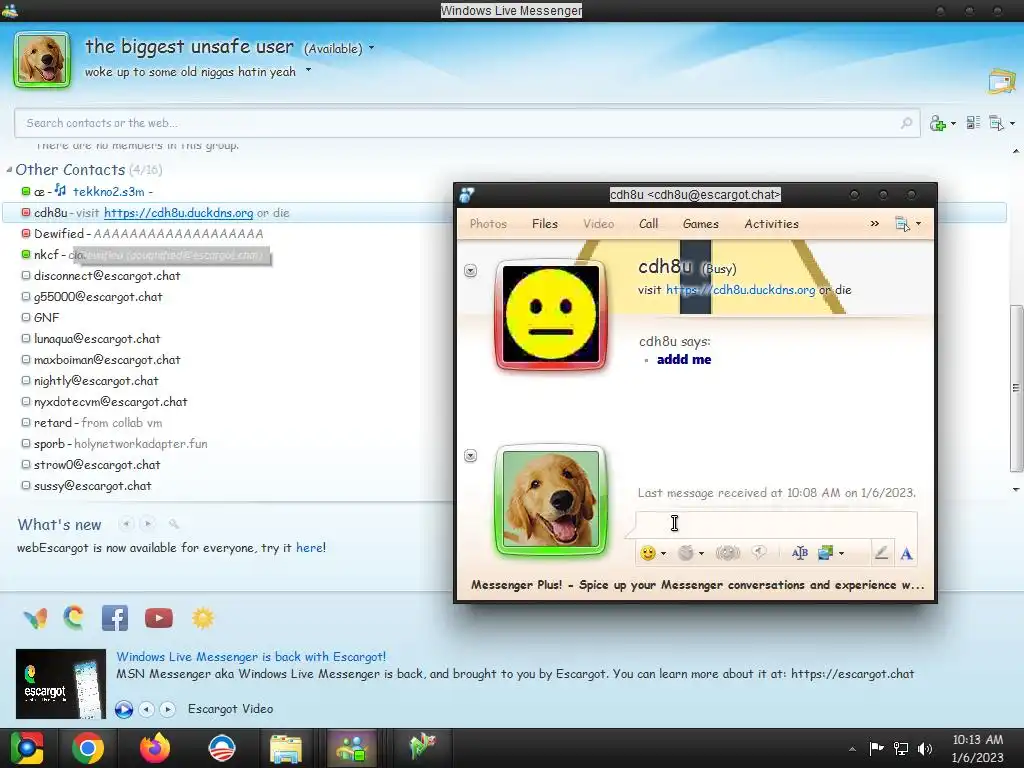
Task: Click Video in the chat toolbar
Action: pos(598,223)
